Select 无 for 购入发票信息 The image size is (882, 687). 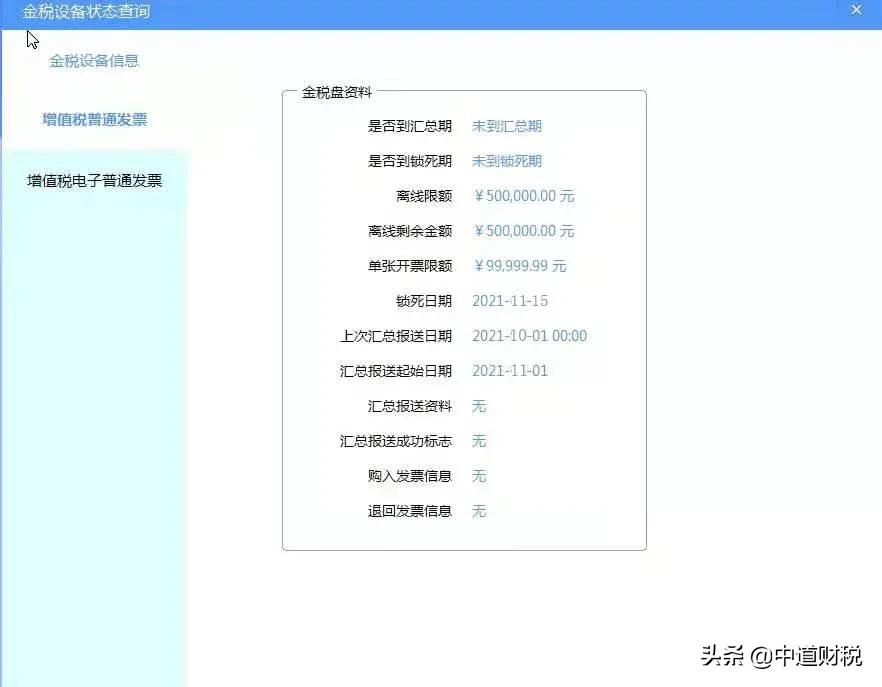(478, 476)
